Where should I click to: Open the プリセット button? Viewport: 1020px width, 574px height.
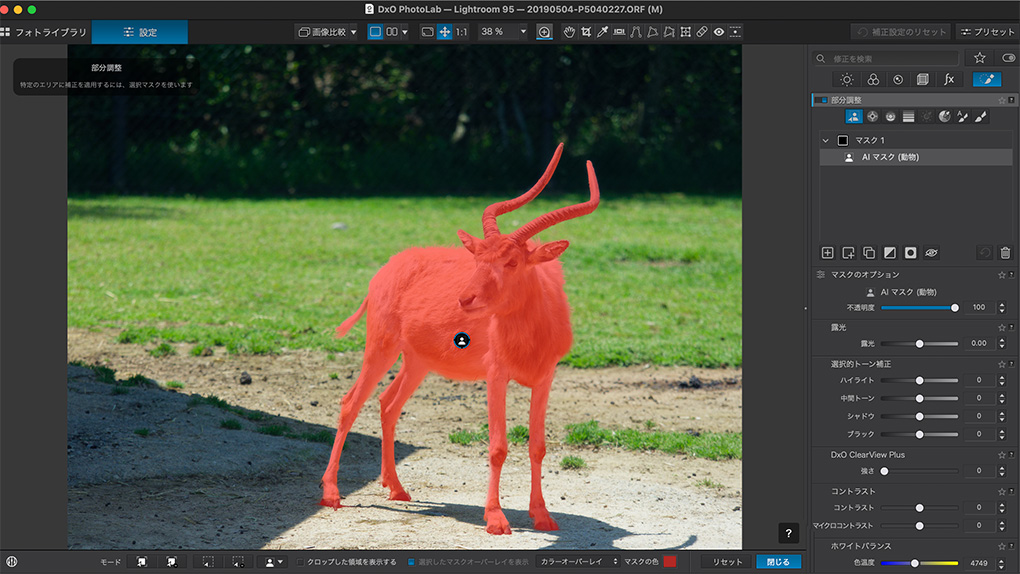pyautogui.click(x=987, y=32)
